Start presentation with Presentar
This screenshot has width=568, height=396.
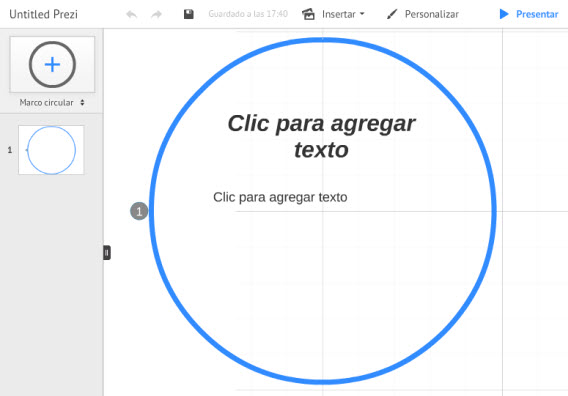(537, 14)
